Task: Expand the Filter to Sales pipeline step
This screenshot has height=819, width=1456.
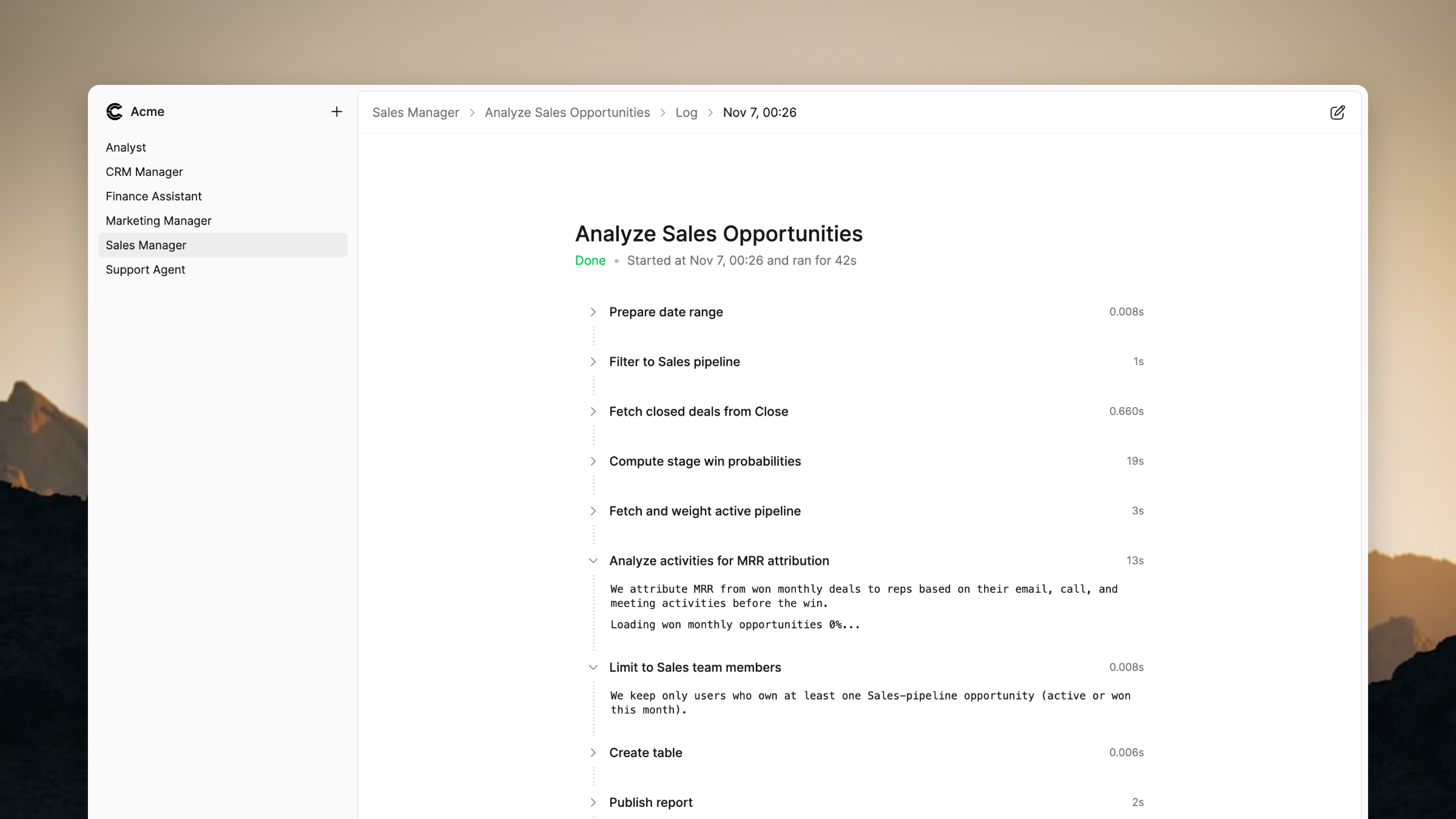Action: click(593, 362)
